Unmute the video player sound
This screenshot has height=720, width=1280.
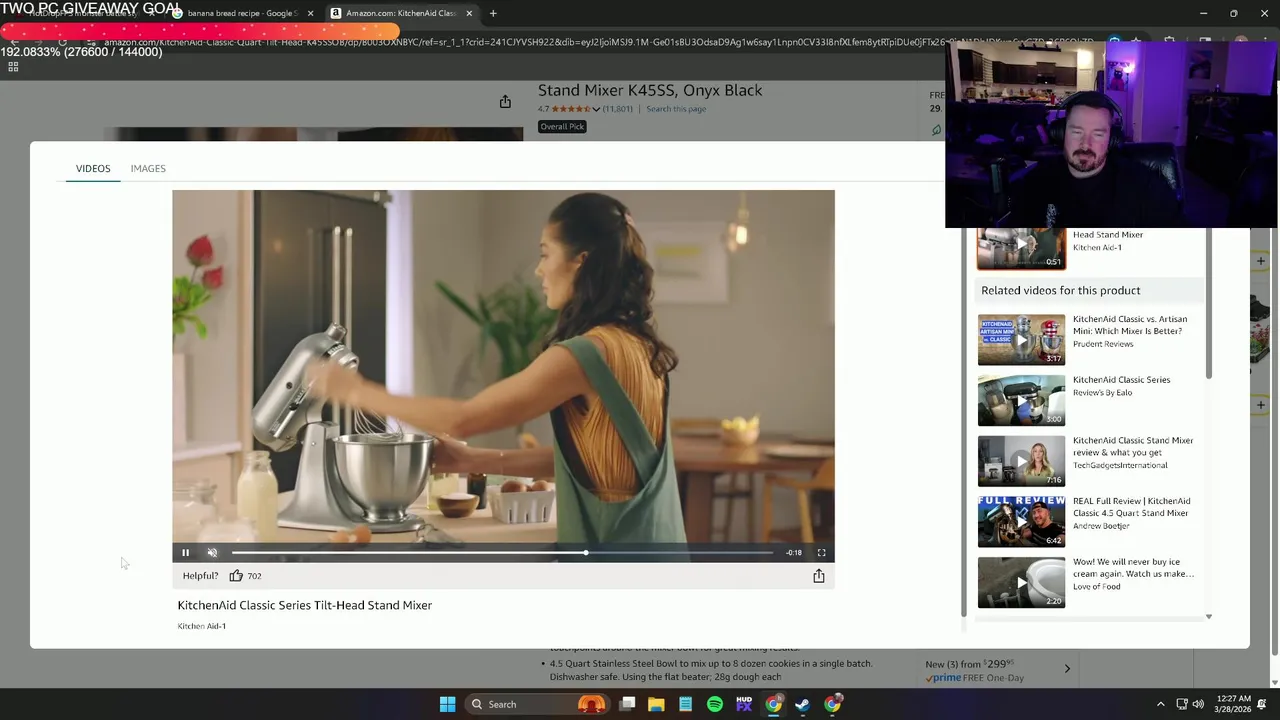click(212, 552)
